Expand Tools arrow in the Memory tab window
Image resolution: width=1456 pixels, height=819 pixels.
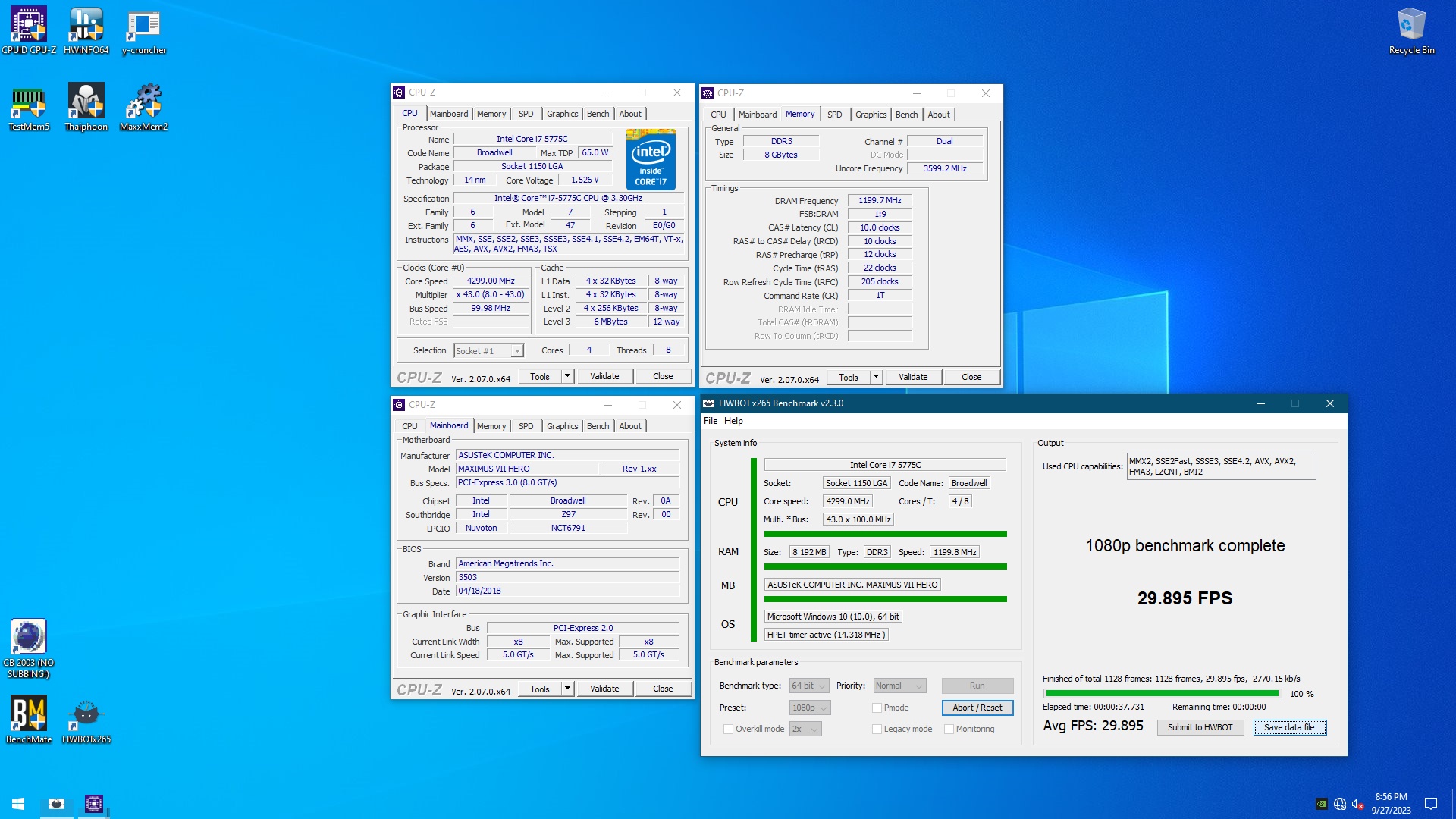(x=876, y=377)
